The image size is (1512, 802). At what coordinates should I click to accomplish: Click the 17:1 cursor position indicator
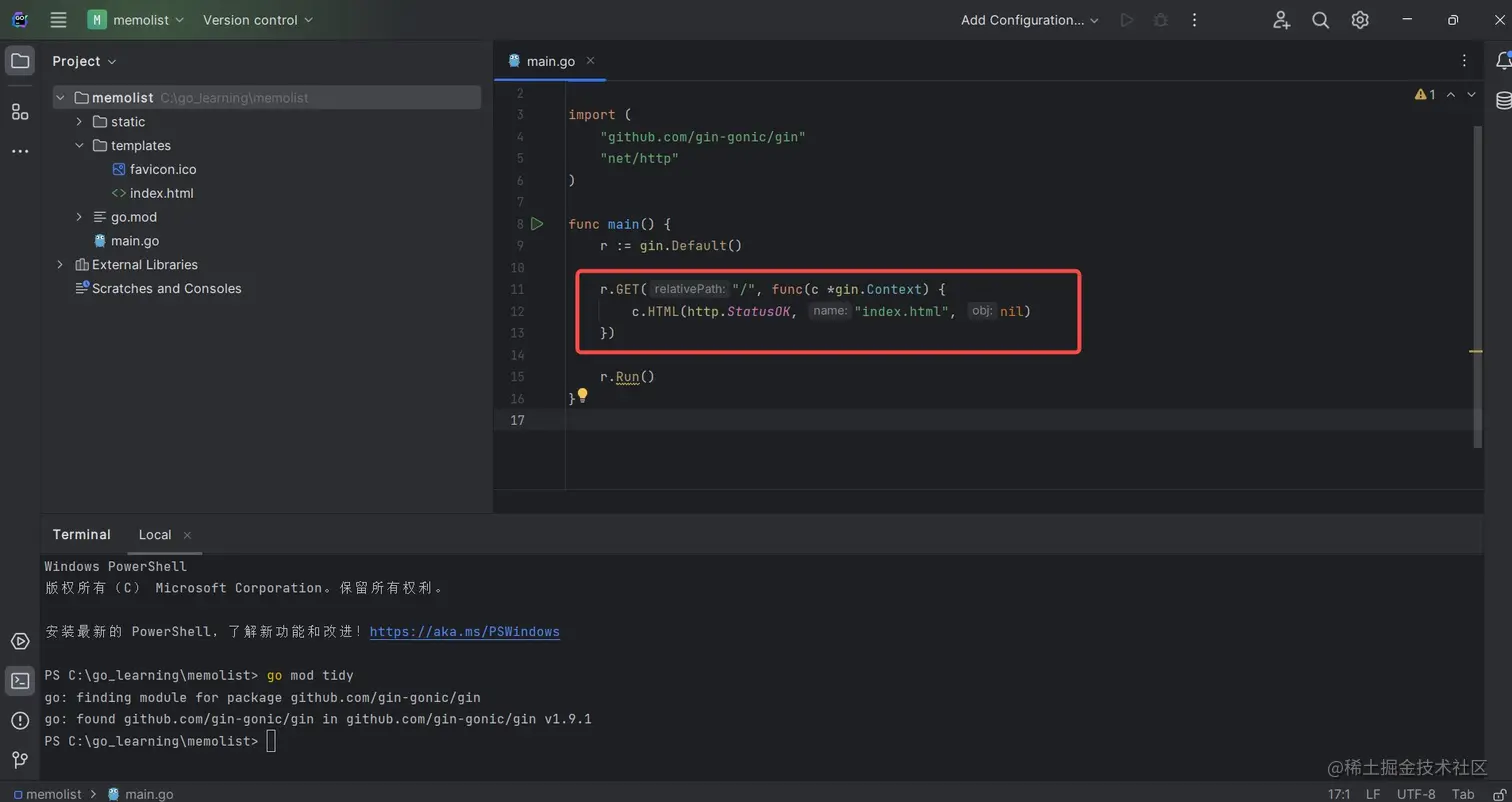pos(1339,794)
